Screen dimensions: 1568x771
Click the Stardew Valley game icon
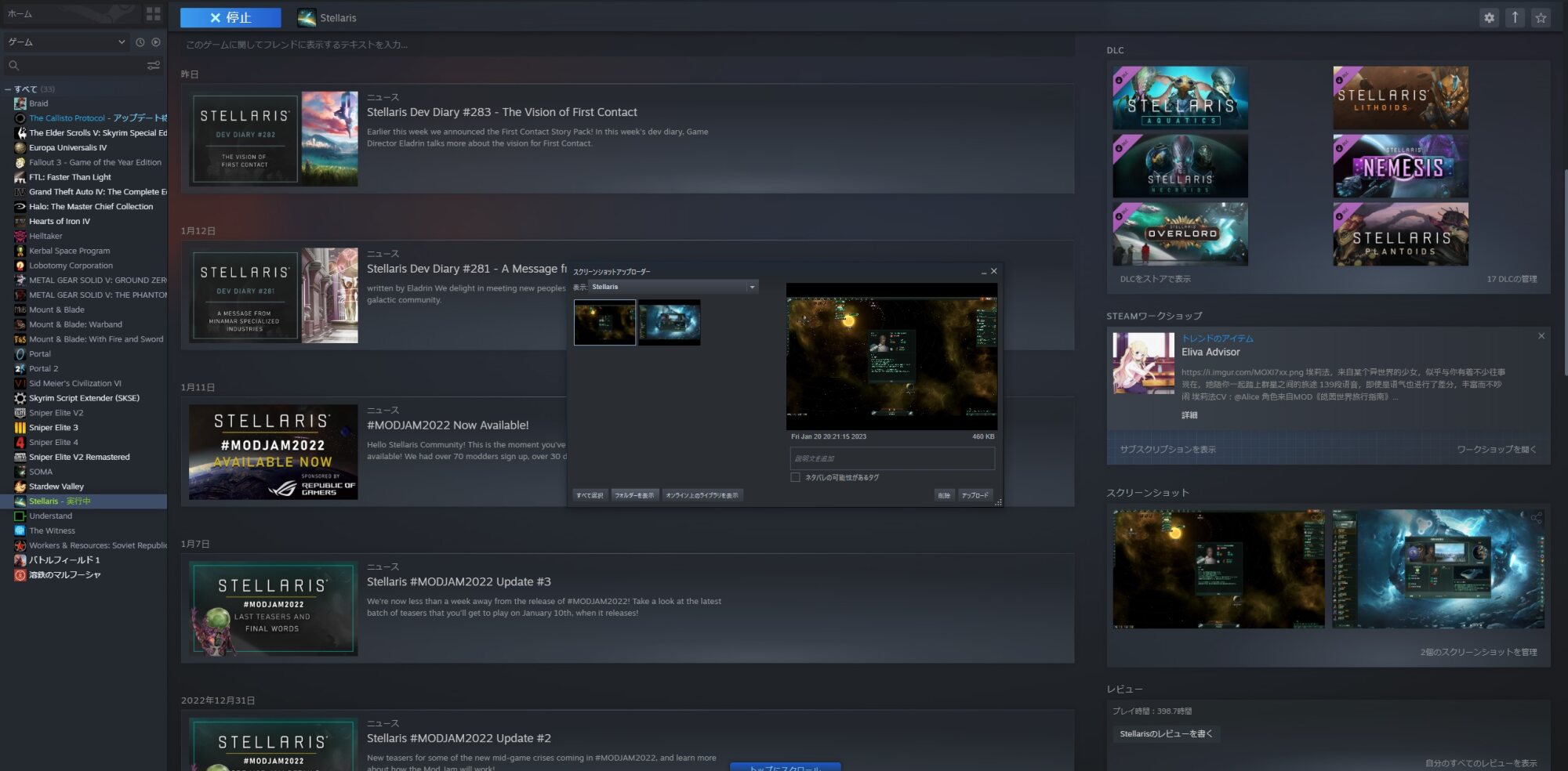coord(20,487)
